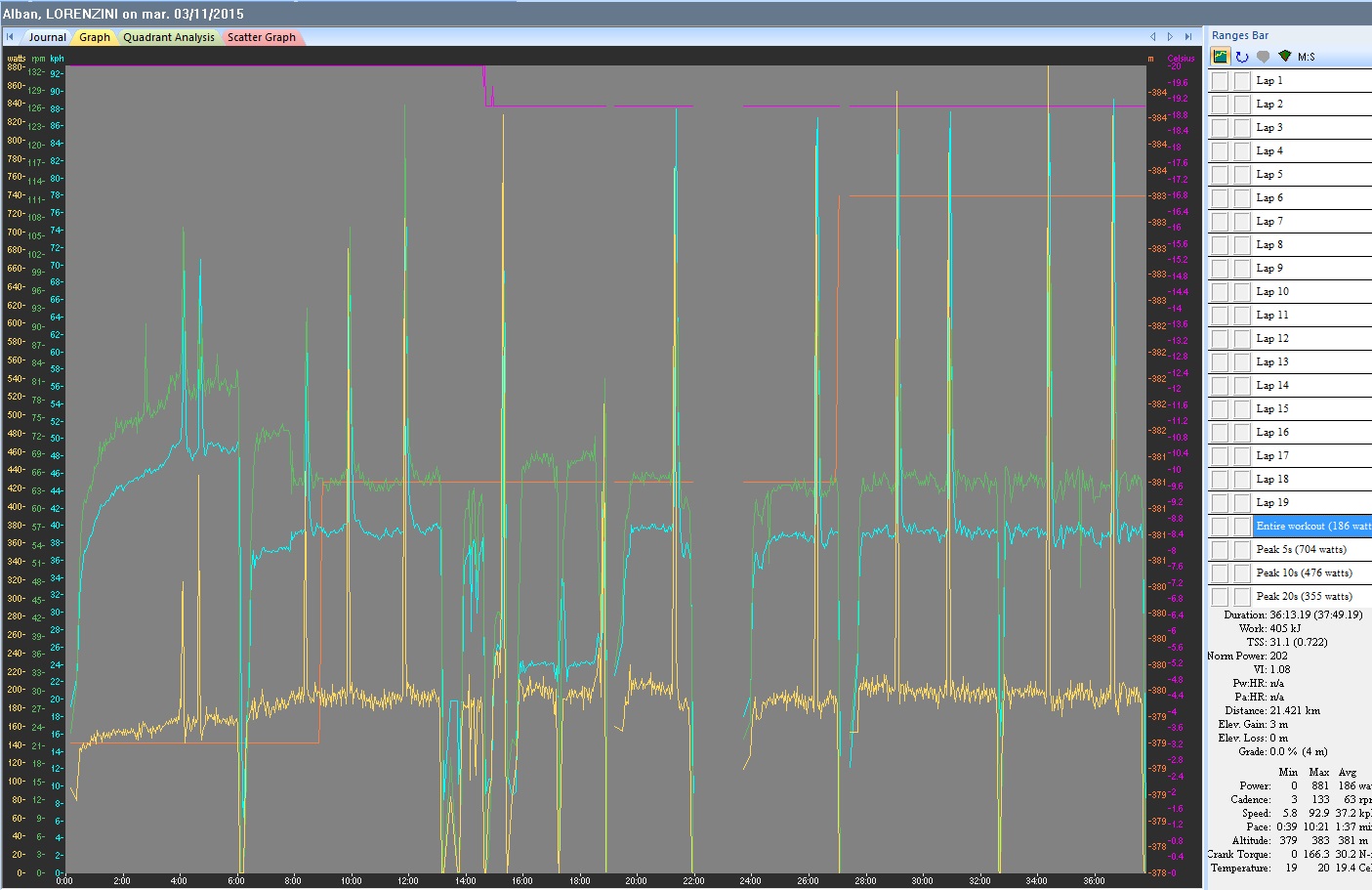
Task: Tick the second checkbox of Peak 20s row
Action: coord(1241,597)
